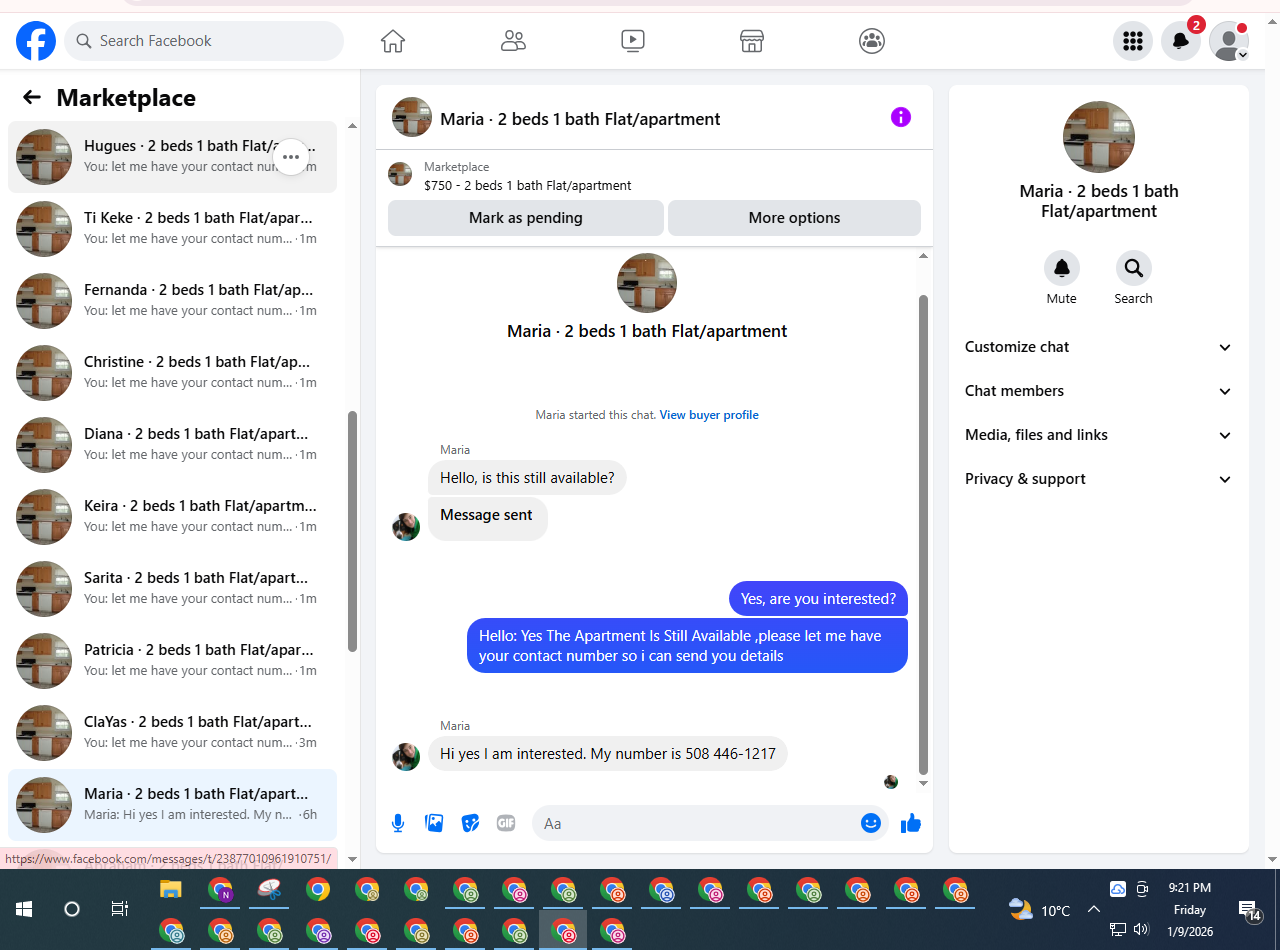Open the Notifications bell with 2 badge
This screenshot has height=950, width=1280.
[1181, 41]
